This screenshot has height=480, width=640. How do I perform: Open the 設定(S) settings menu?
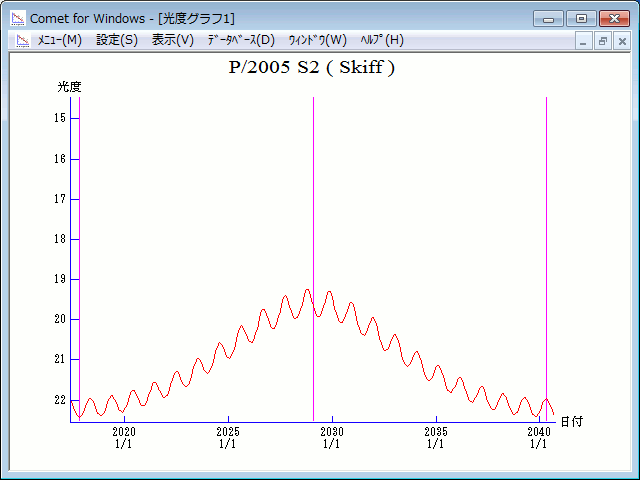[117, 40]
